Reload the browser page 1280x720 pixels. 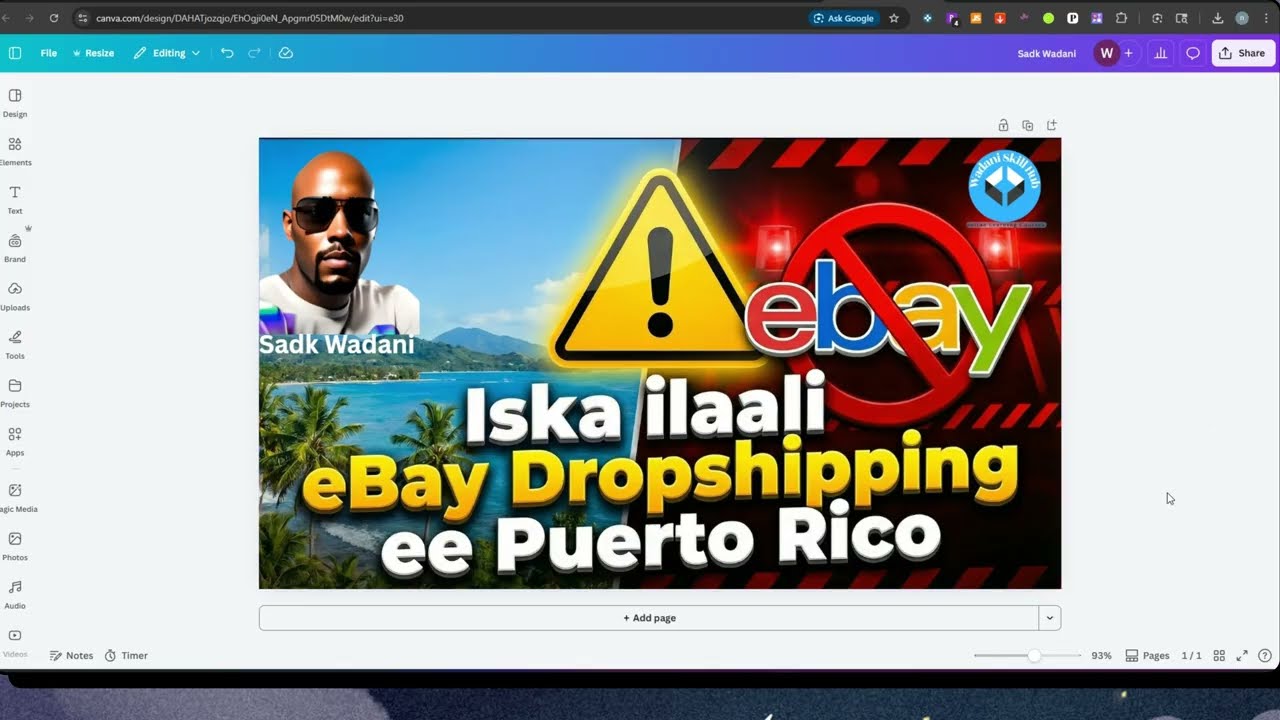[x=53, y=18]
